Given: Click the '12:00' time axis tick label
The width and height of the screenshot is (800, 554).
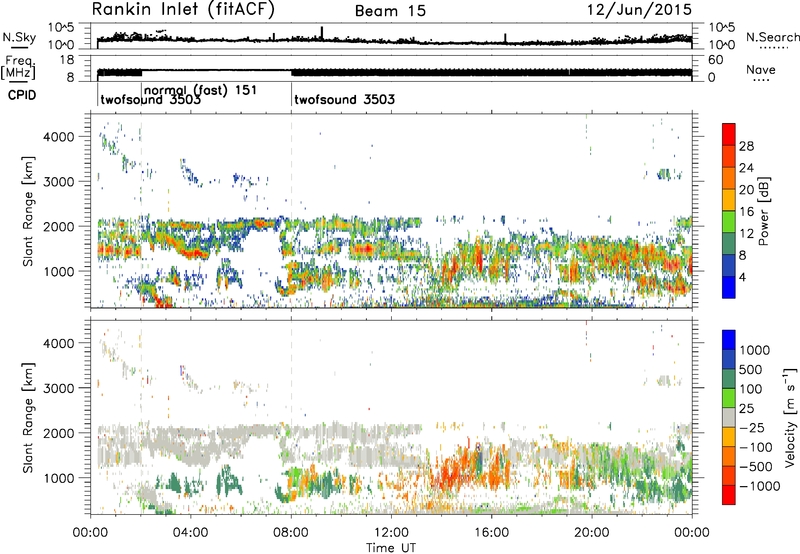Looking at the screenshot, I should click(x=391, y=533).
